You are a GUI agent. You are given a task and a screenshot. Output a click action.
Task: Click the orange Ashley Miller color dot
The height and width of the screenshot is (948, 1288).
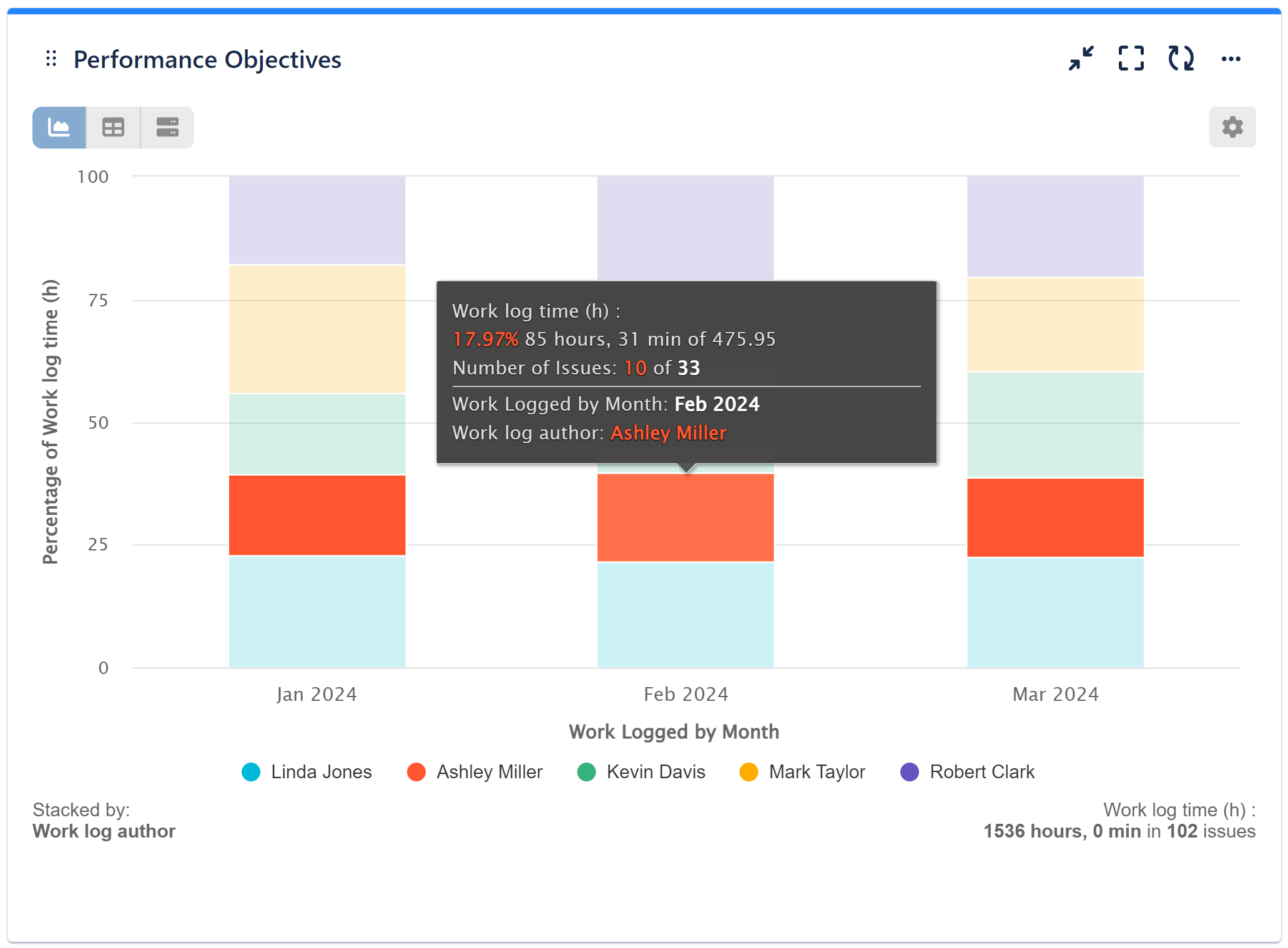(x=416, y=771)
